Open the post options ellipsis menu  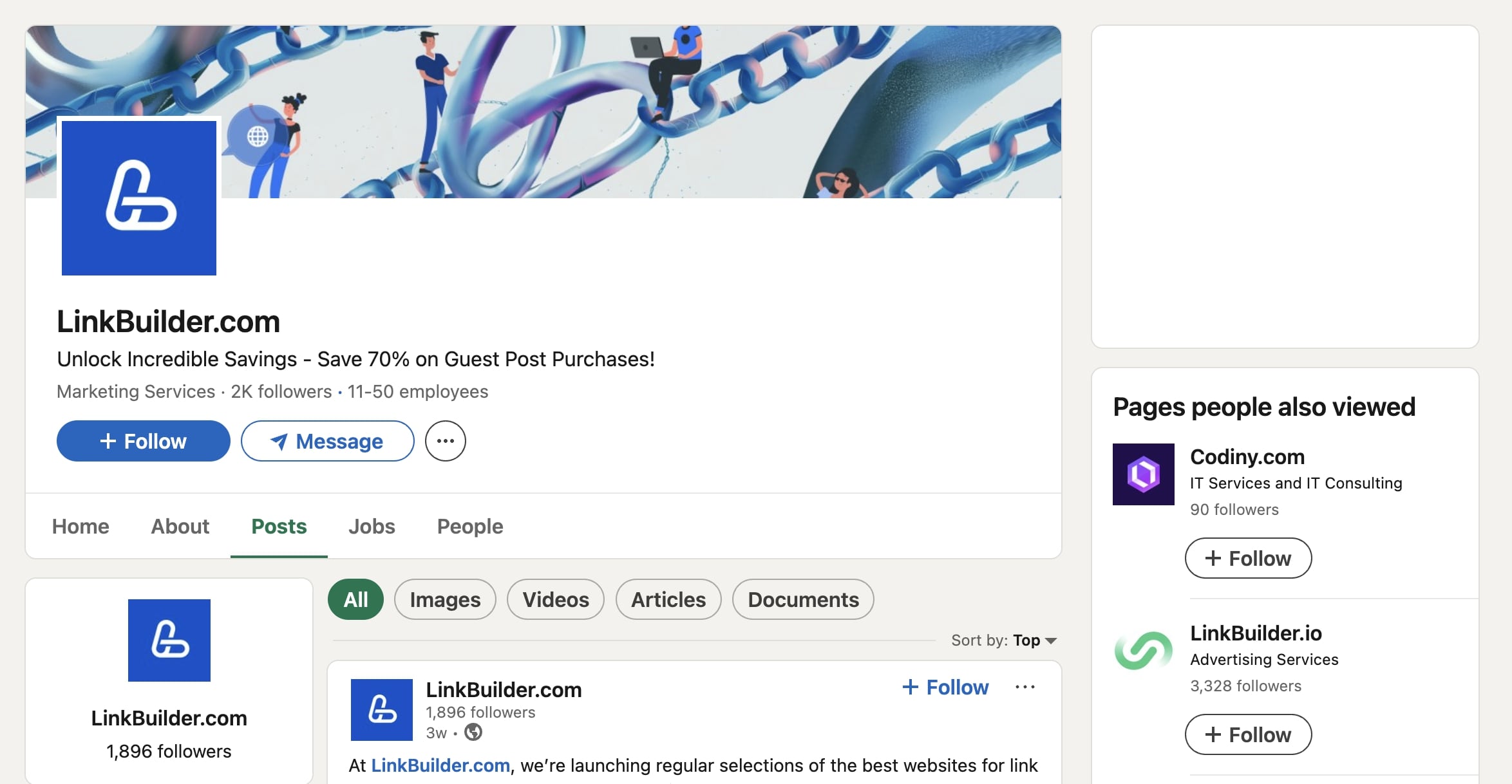point(1025,687)
